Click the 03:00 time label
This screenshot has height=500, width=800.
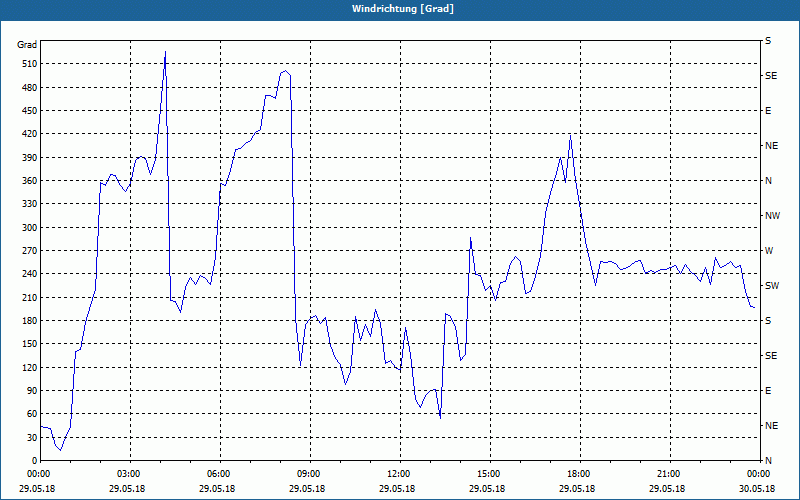(x=129, y=474)
